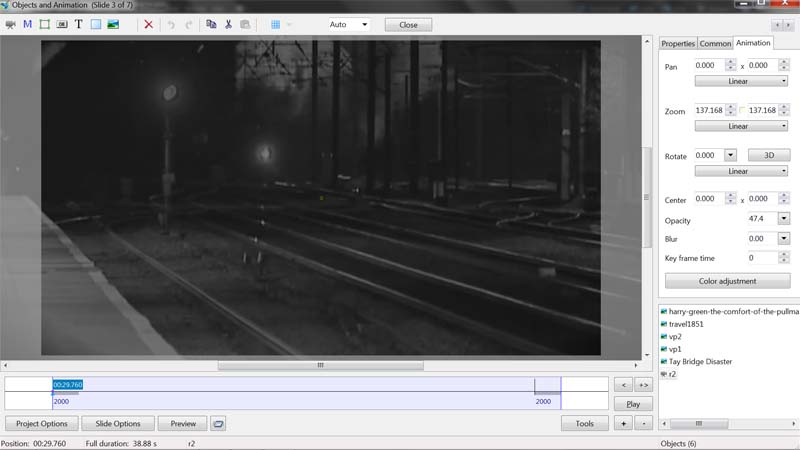Screen dimensions: 800x450
Task: Open the Auto zoom dropdown
Action: (x=349, y=24)
